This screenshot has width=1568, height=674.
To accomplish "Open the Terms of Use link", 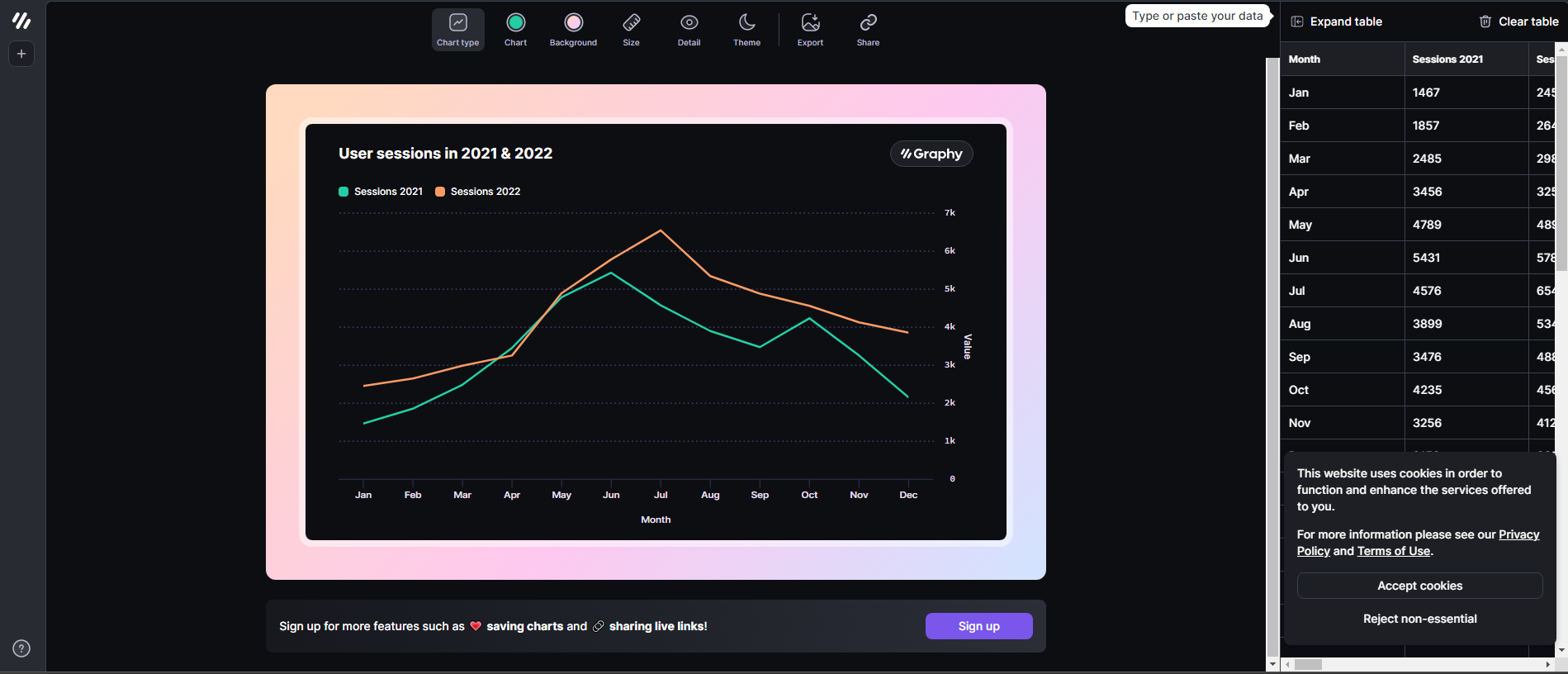I will click(1393, 551).
